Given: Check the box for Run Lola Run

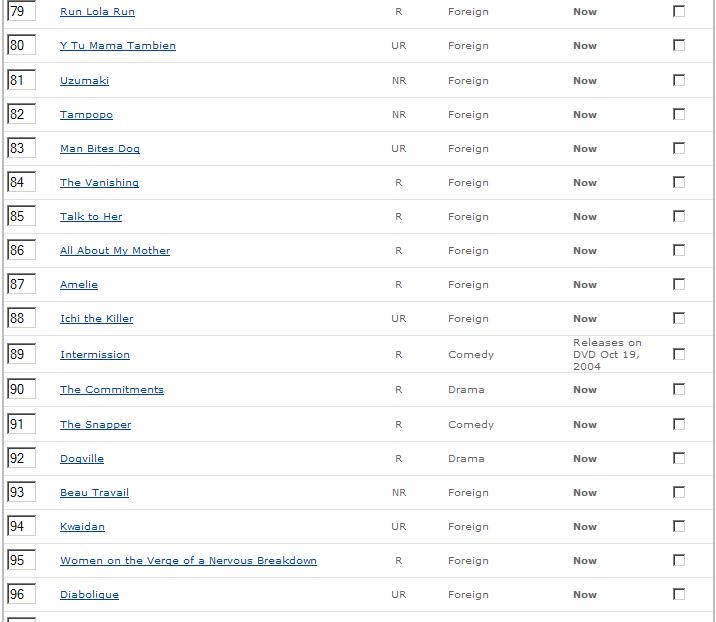Looking at the screenshot, I should point(679,11).
